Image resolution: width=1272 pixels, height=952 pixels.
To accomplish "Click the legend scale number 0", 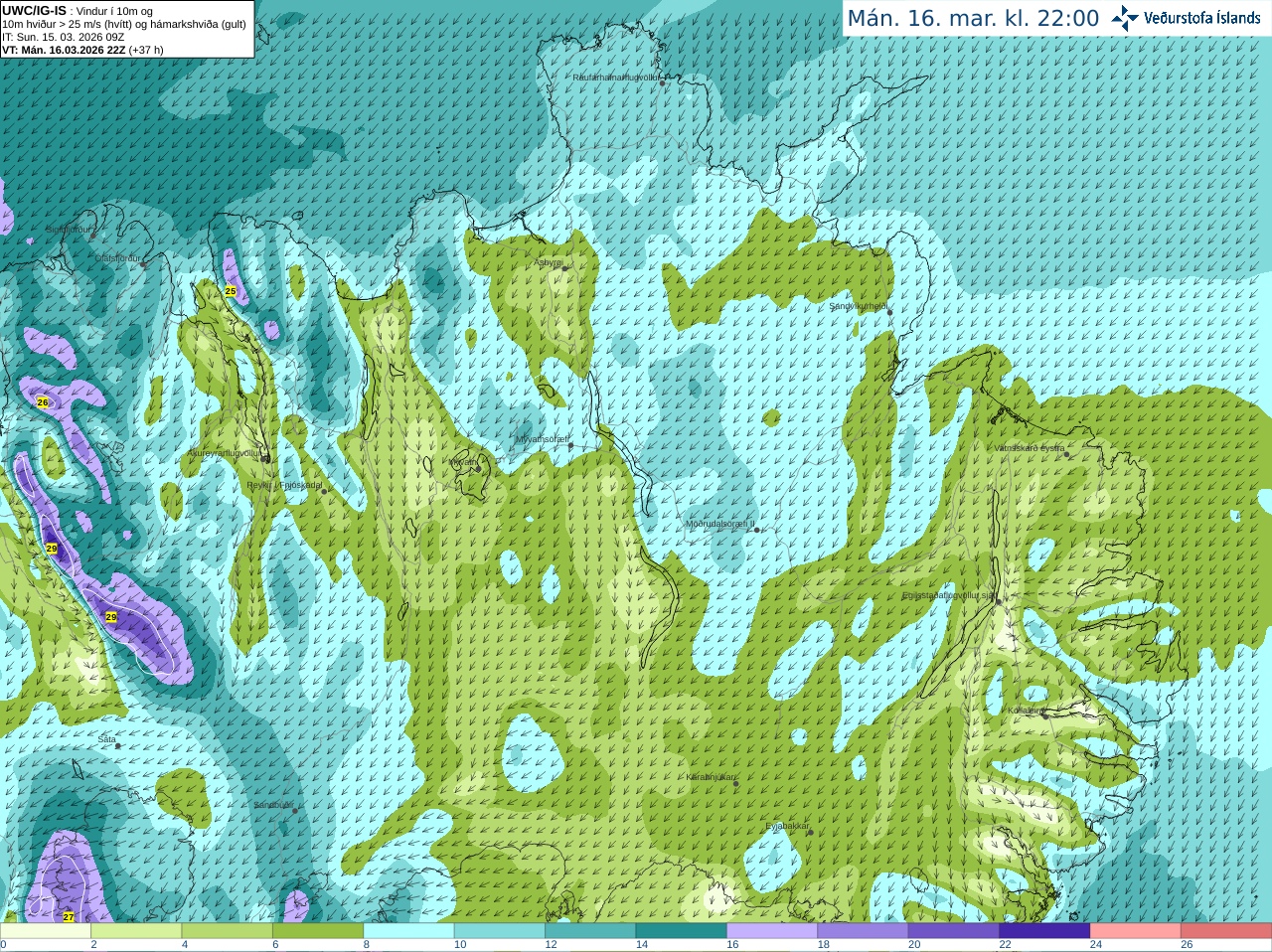I will tap(3, 945).
